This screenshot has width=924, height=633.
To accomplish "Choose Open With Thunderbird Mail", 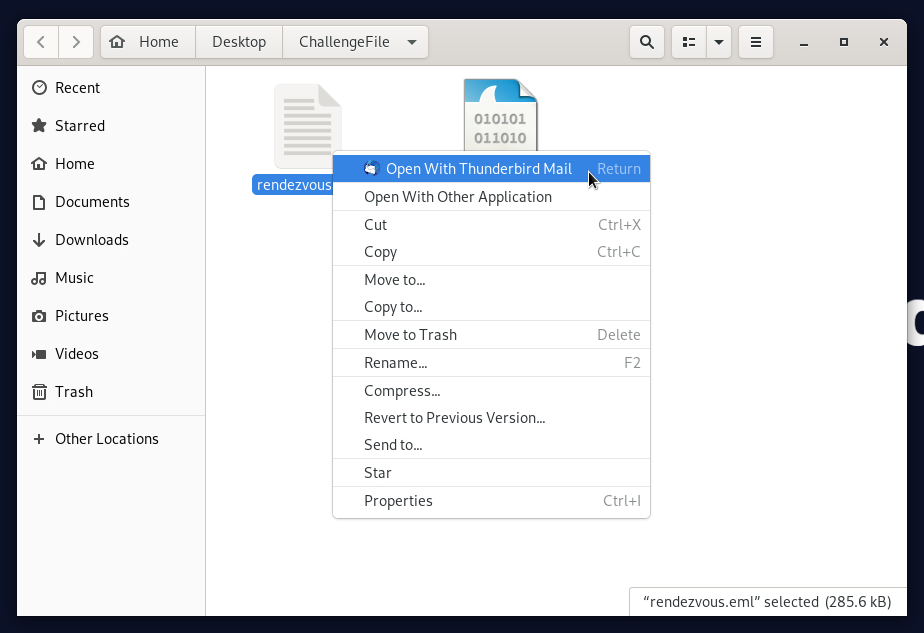I will pos(479,169).
